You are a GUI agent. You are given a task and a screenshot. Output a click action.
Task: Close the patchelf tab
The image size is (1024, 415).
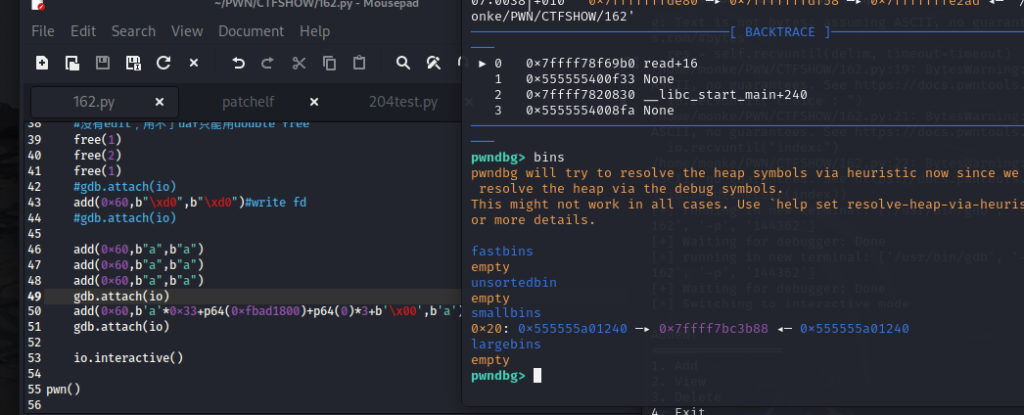point(314,102)
